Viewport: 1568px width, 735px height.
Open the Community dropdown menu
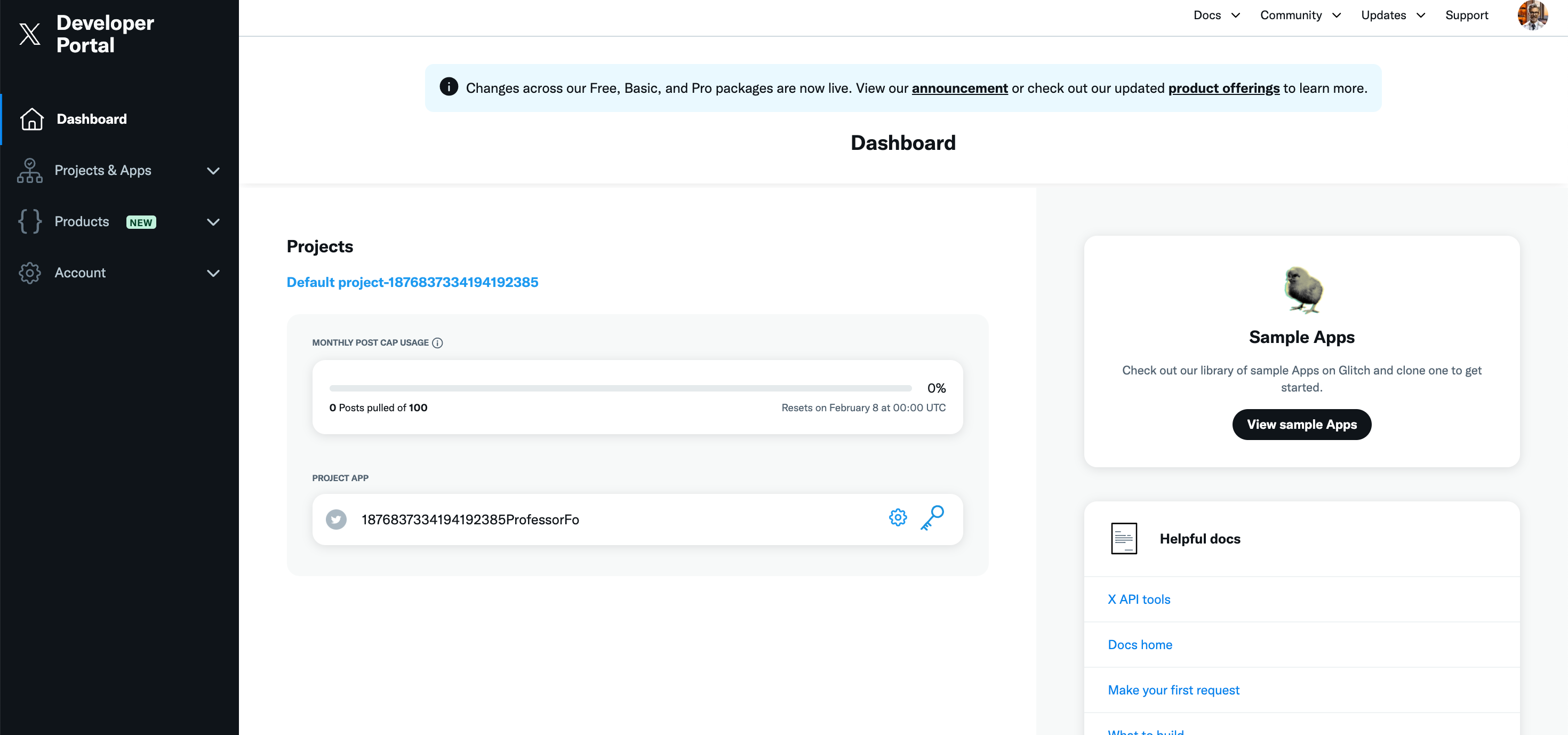pos(1300,15)
